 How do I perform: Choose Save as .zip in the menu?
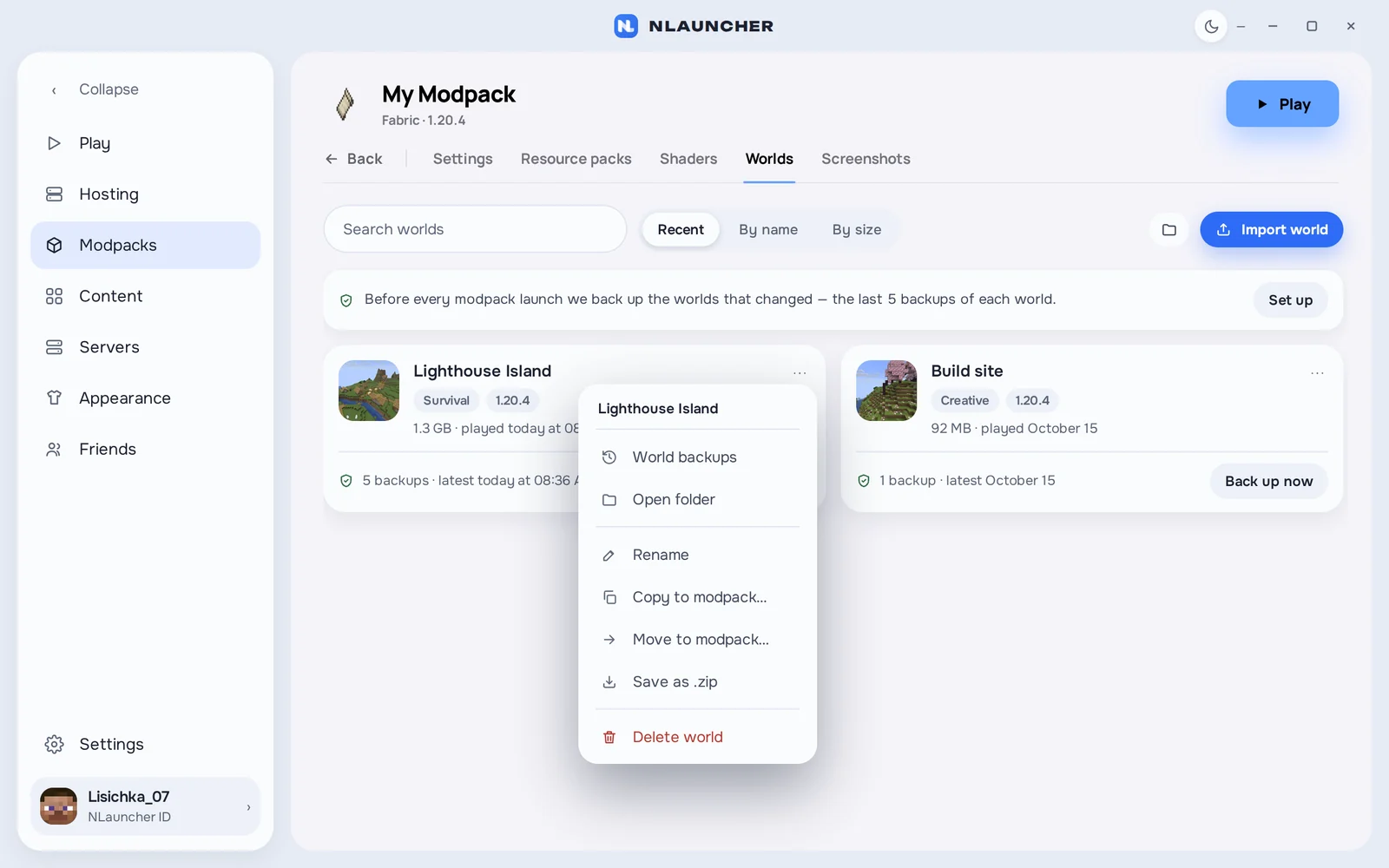(697, 682)
